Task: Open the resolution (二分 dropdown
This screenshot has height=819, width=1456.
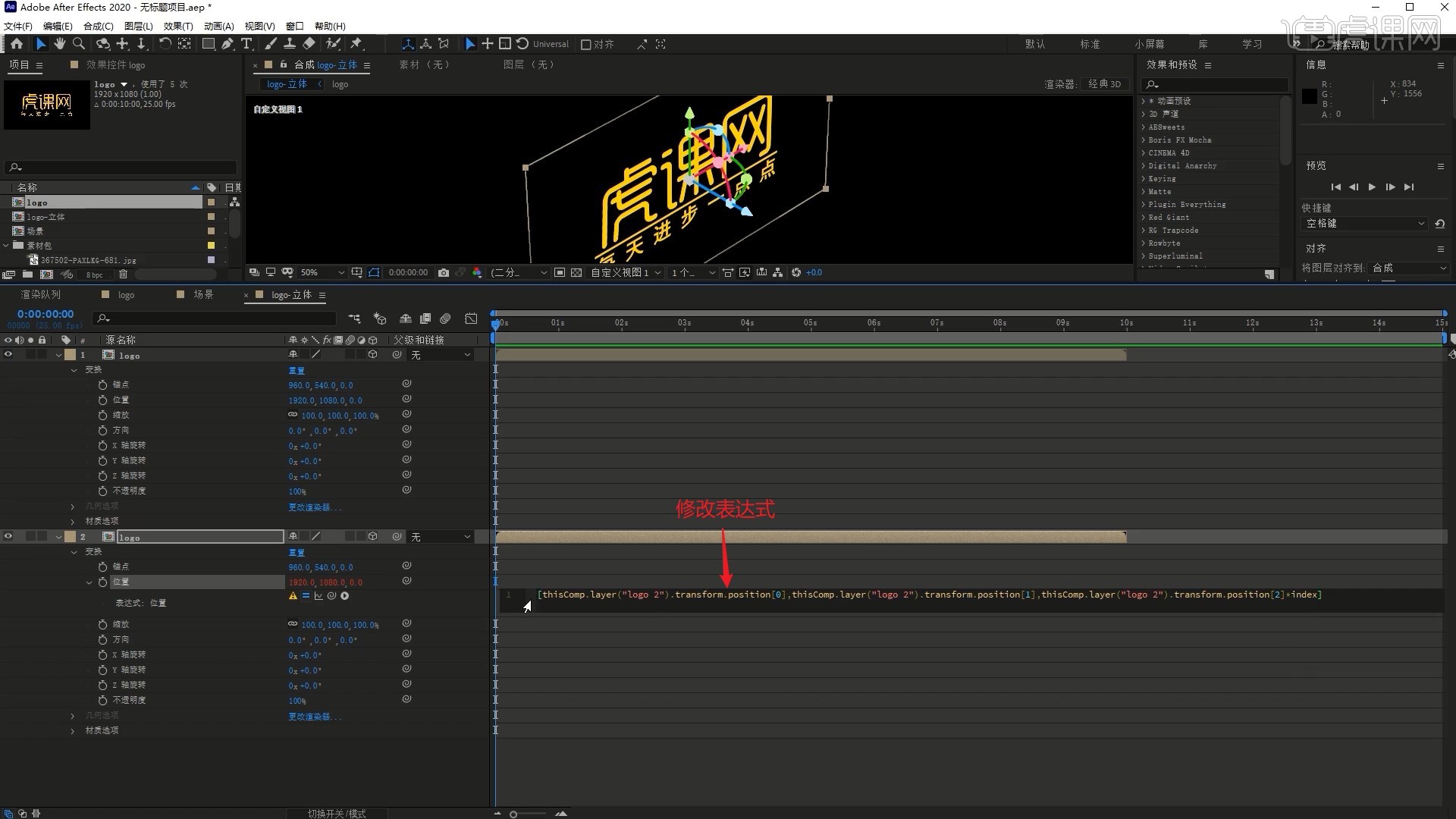Action: pyautogui.click(x=519, y=272)
